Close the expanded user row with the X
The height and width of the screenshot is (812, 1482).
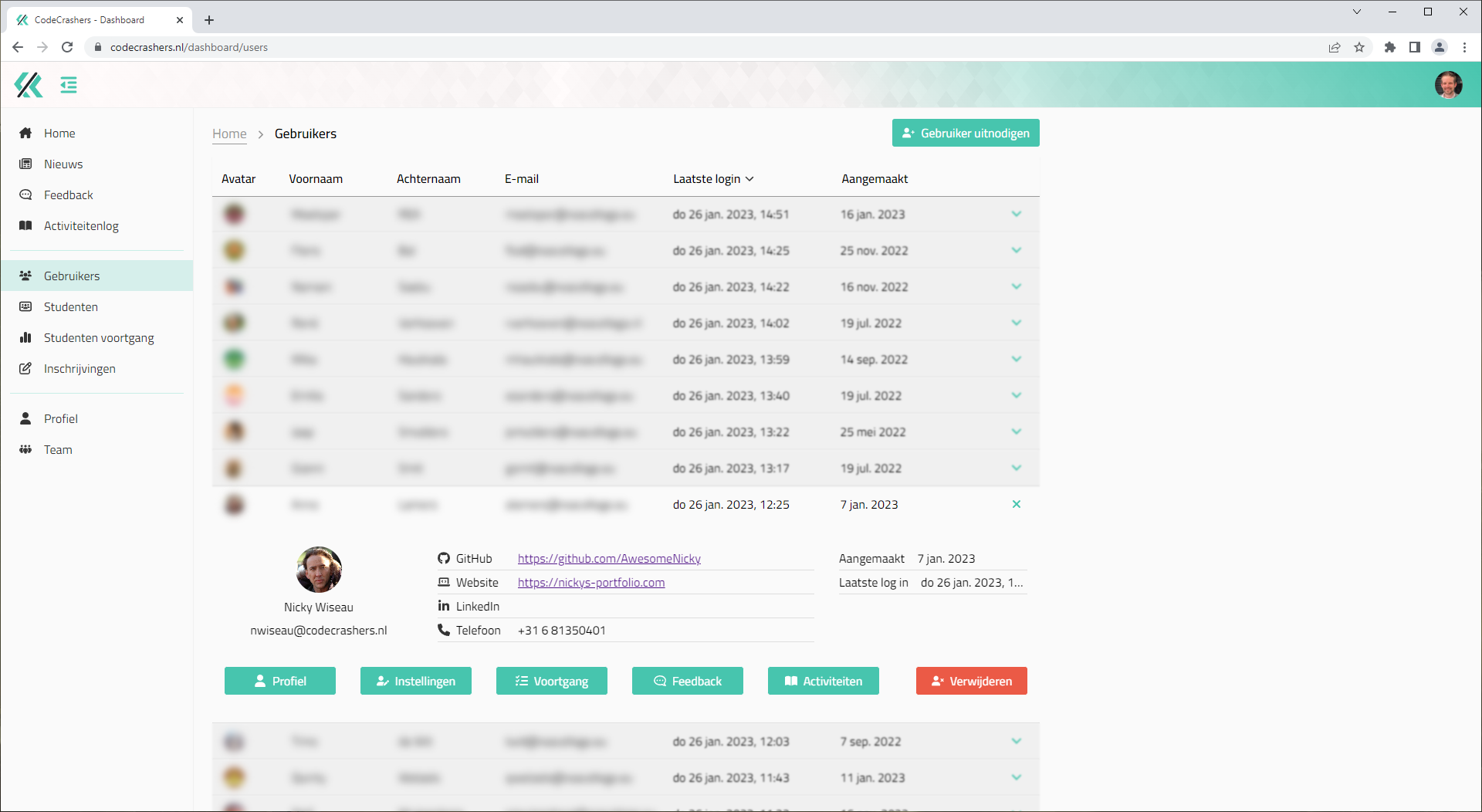(x=1016, y=504)
